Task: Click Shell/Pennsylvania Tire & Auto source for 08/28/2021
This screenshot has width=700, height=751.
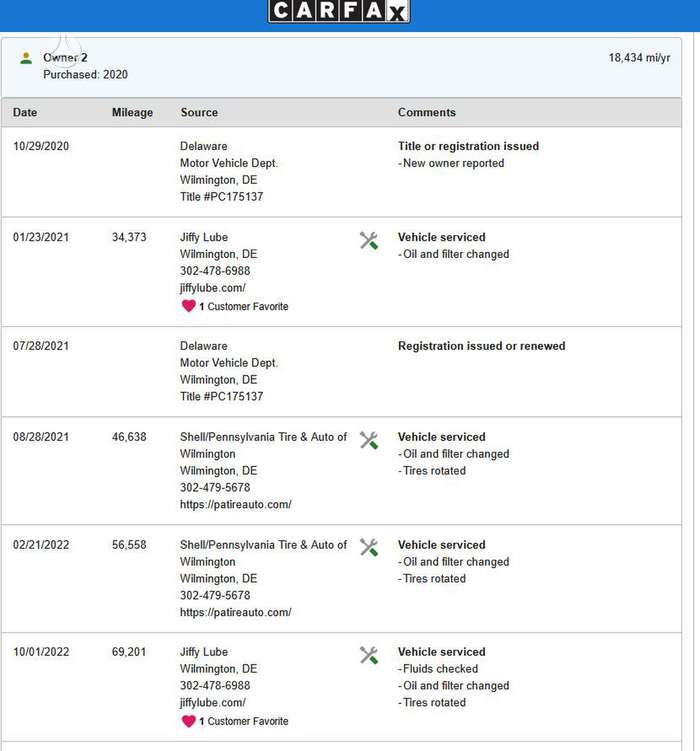Action: pyautogui.click(x=263, y=445)
